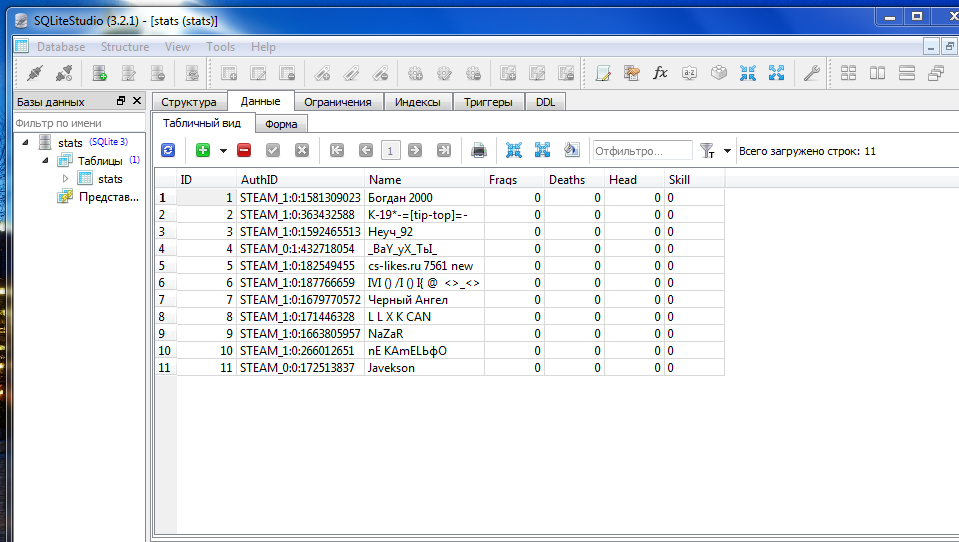The height and width of the screenshot is (542, 959).
Task: Undock the Базы данных panel
Action: click(120, 101)
